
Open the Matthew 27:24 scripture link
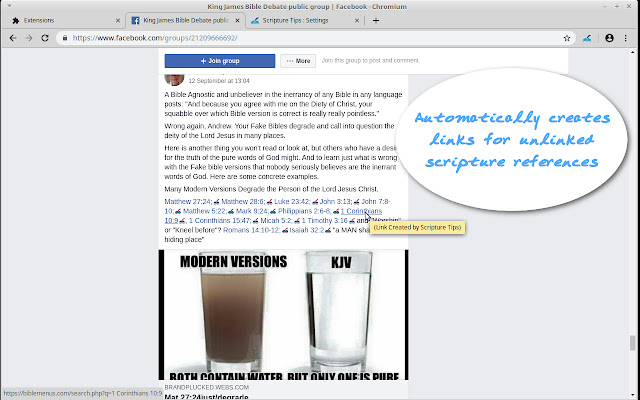189,202
